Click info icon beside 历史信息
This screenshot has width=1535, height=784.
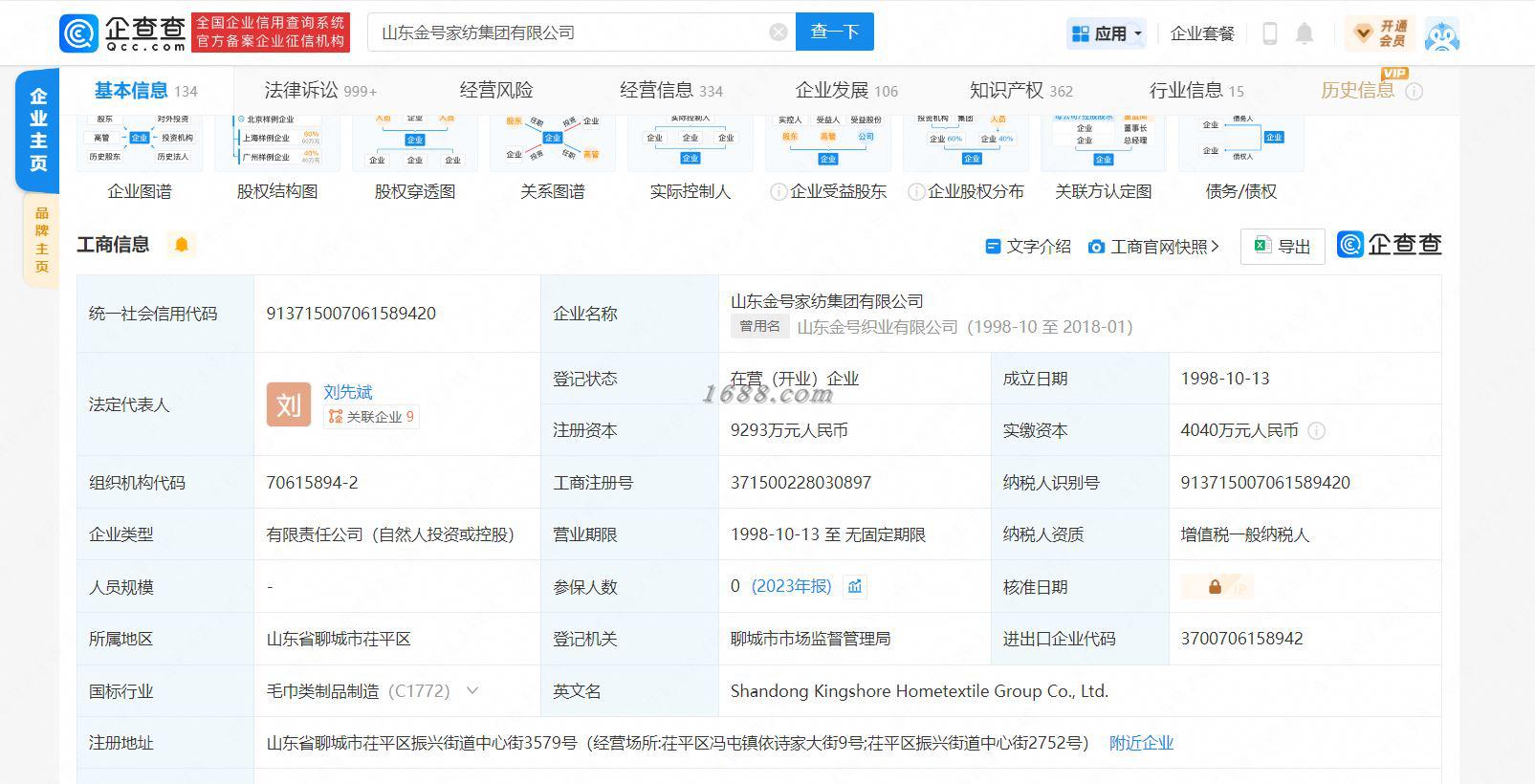(x=1414, y=92)
